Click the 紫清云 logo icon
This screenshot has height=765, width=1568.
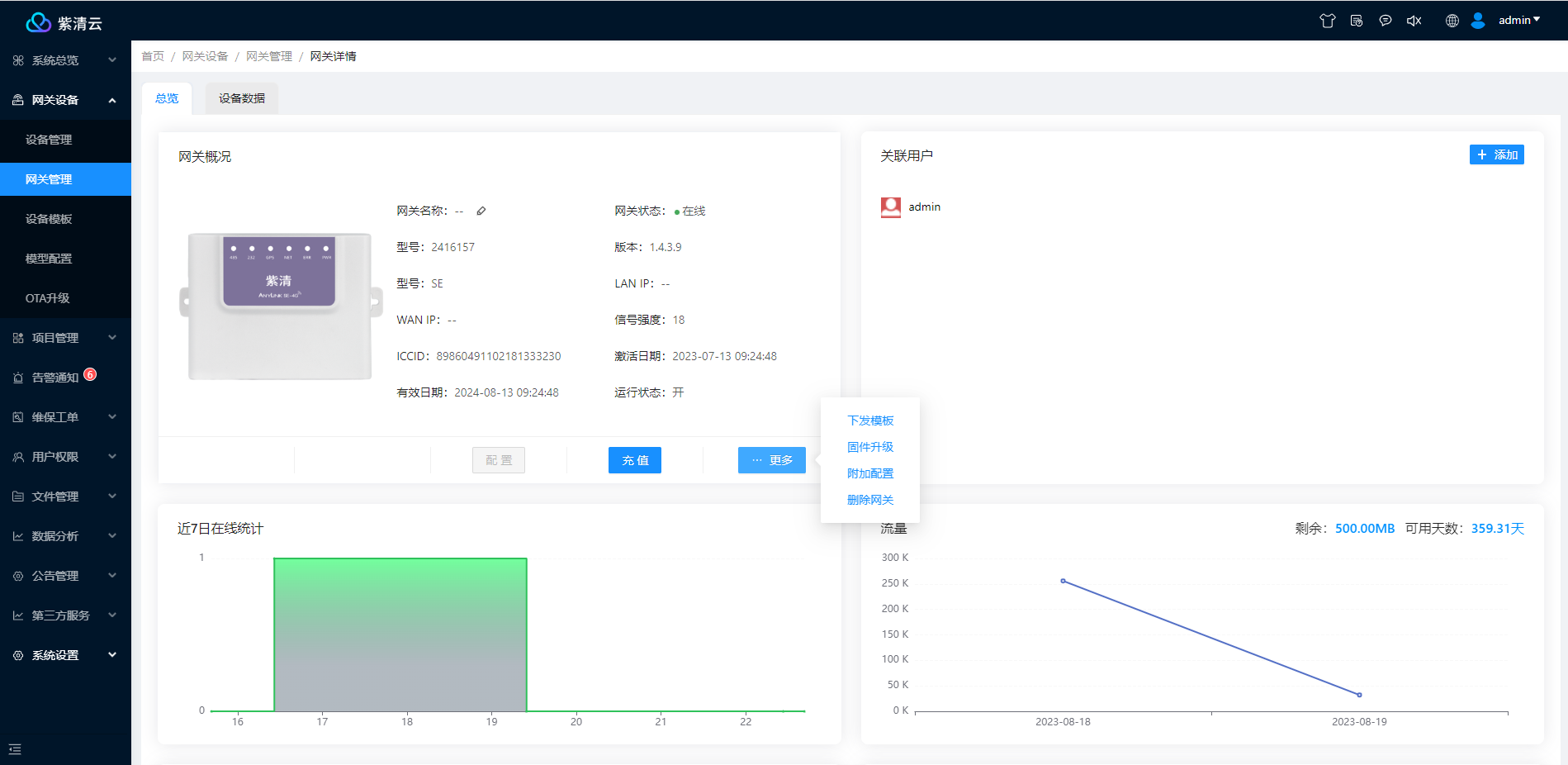[x=38, y=22]
